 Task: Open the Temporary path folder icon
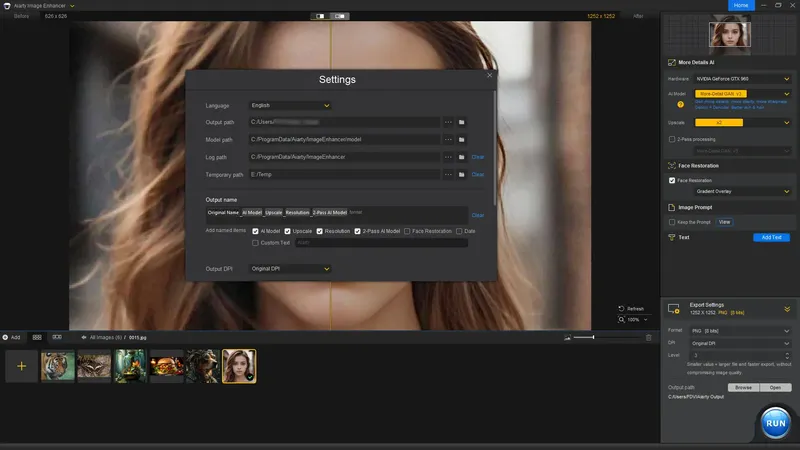[x=461, y=174]
